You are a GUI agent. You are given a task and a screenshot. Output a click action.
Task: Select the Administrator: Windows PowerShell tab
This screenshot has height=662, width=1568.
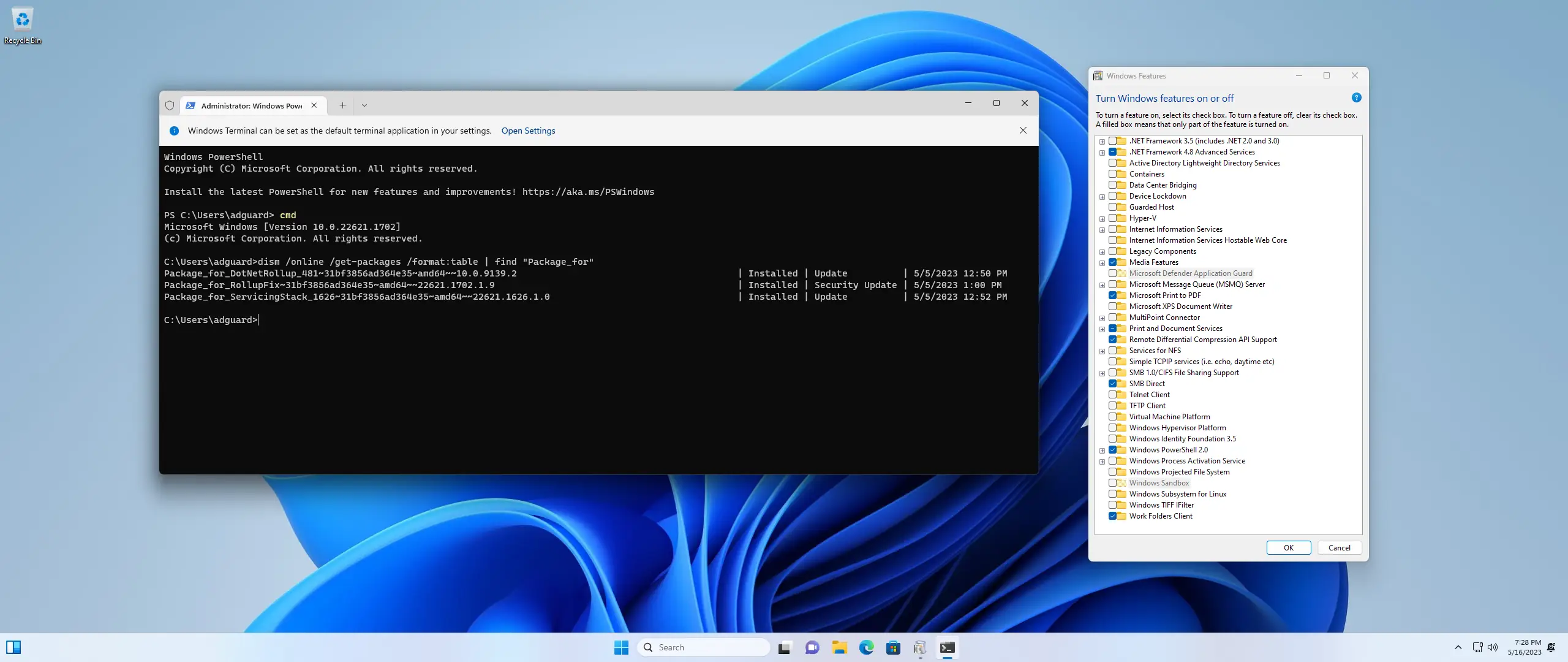(251, 105)
